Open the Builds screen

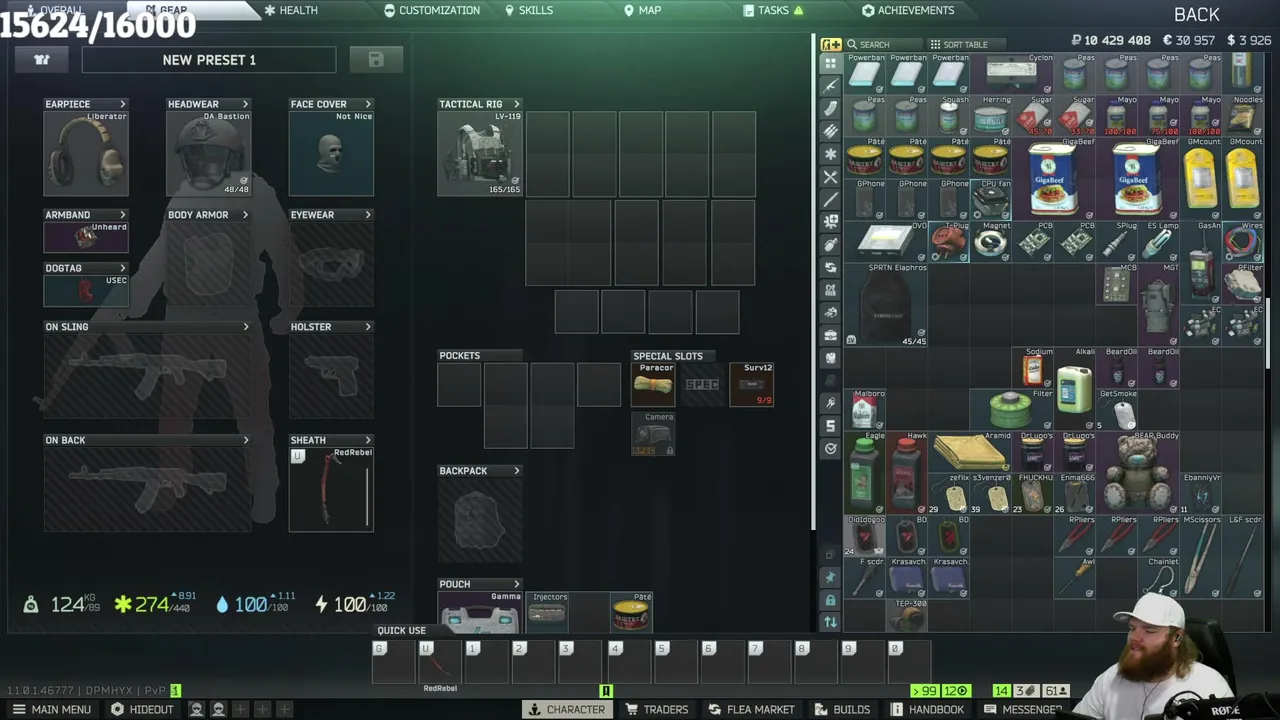[843, 709]
